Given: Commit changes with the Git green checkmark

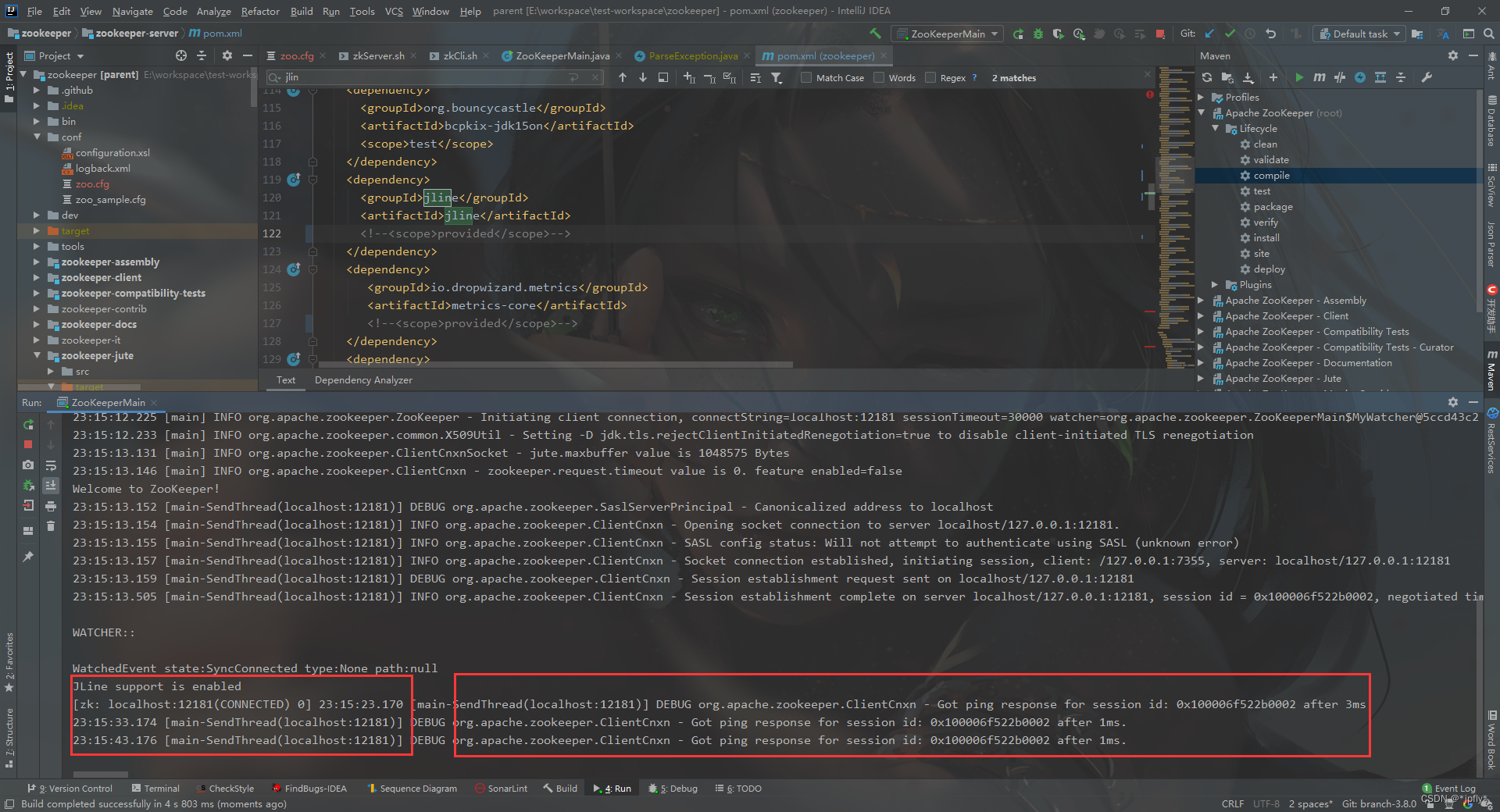Looking at the screenshot, I should (x=1230, y=34).
